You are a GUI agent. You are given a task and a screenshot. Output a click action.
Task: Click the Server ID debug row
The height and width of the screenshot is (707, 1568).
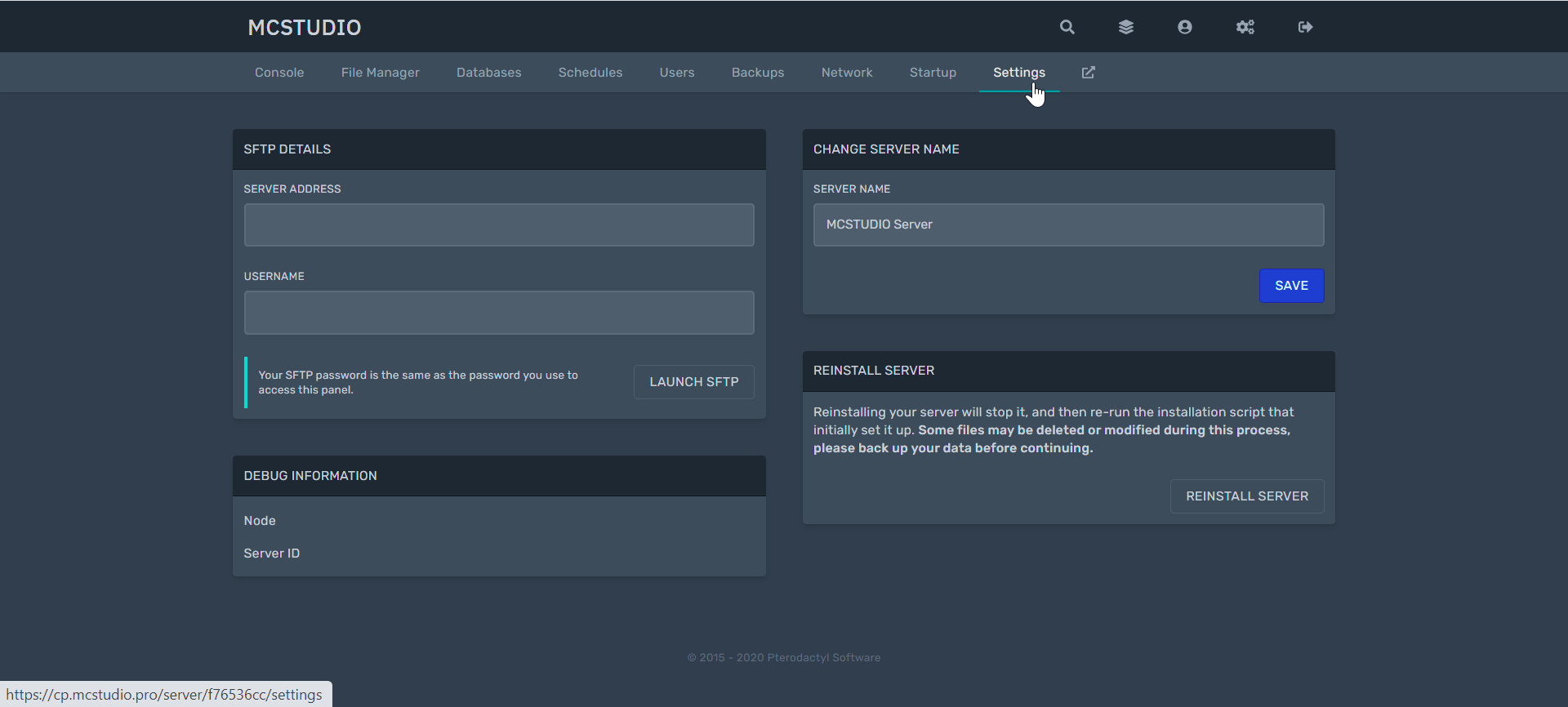tap(499, 554)
